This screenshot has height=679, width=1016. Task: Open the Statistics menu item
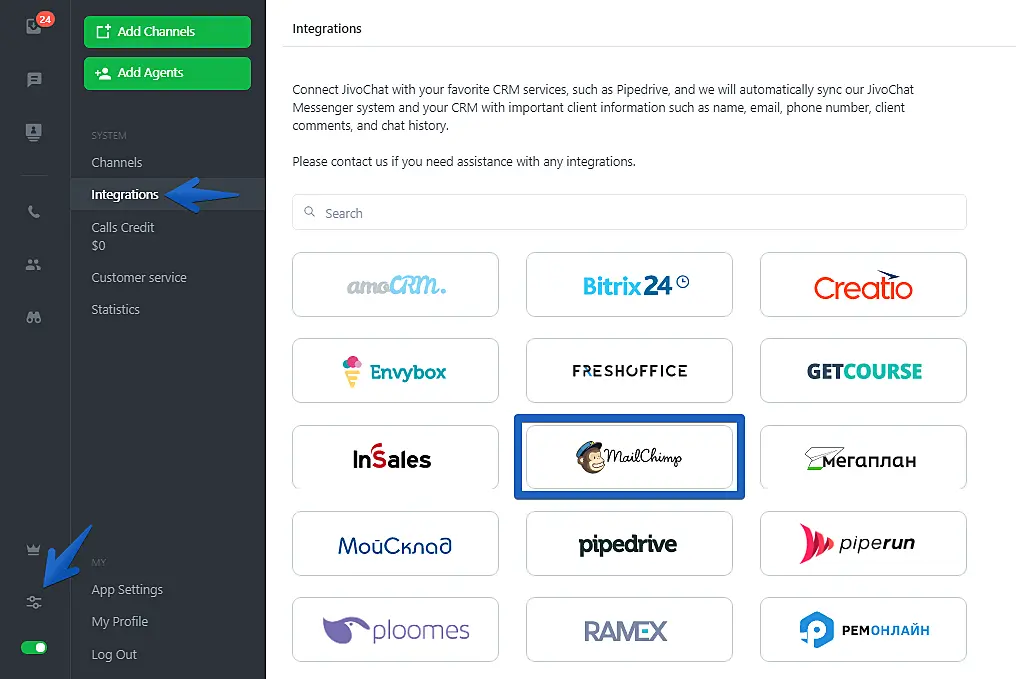[x=115, y=310]
